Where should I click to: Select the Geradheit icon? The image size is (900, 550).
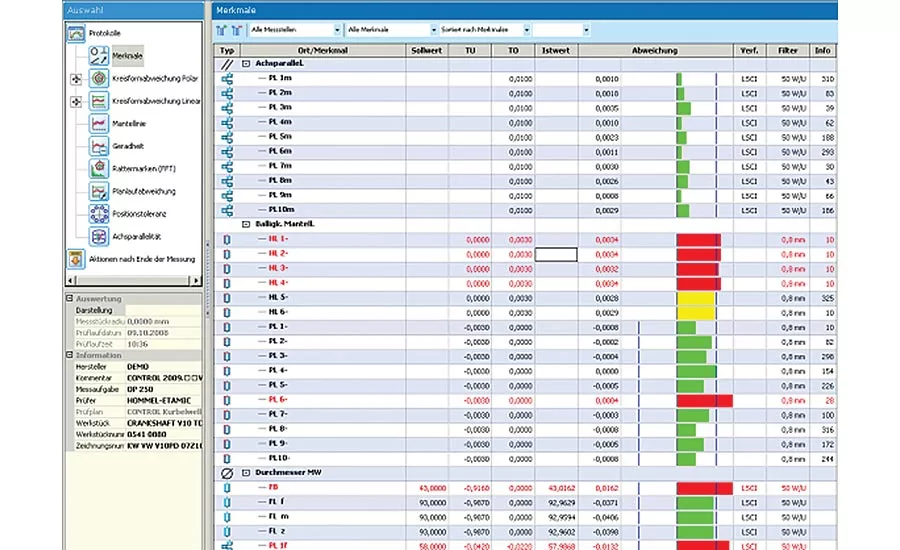pyautogui.click(x=99, y=146)
